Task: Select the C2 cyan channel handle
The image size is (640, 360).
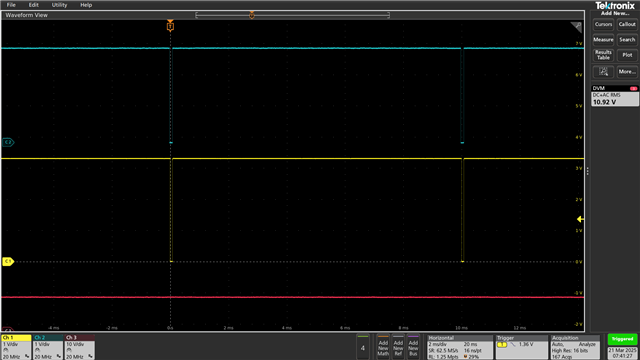Action: 8,142
